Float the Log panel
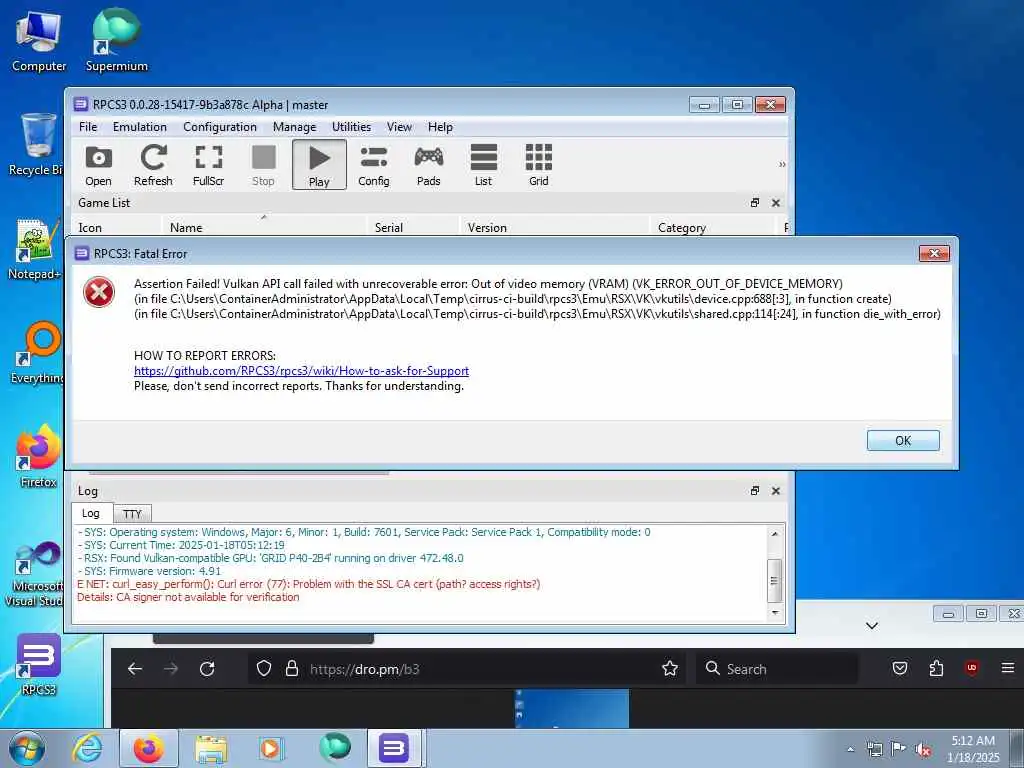The width and height of the screenshot is (1024, 768). click(755, 490)
